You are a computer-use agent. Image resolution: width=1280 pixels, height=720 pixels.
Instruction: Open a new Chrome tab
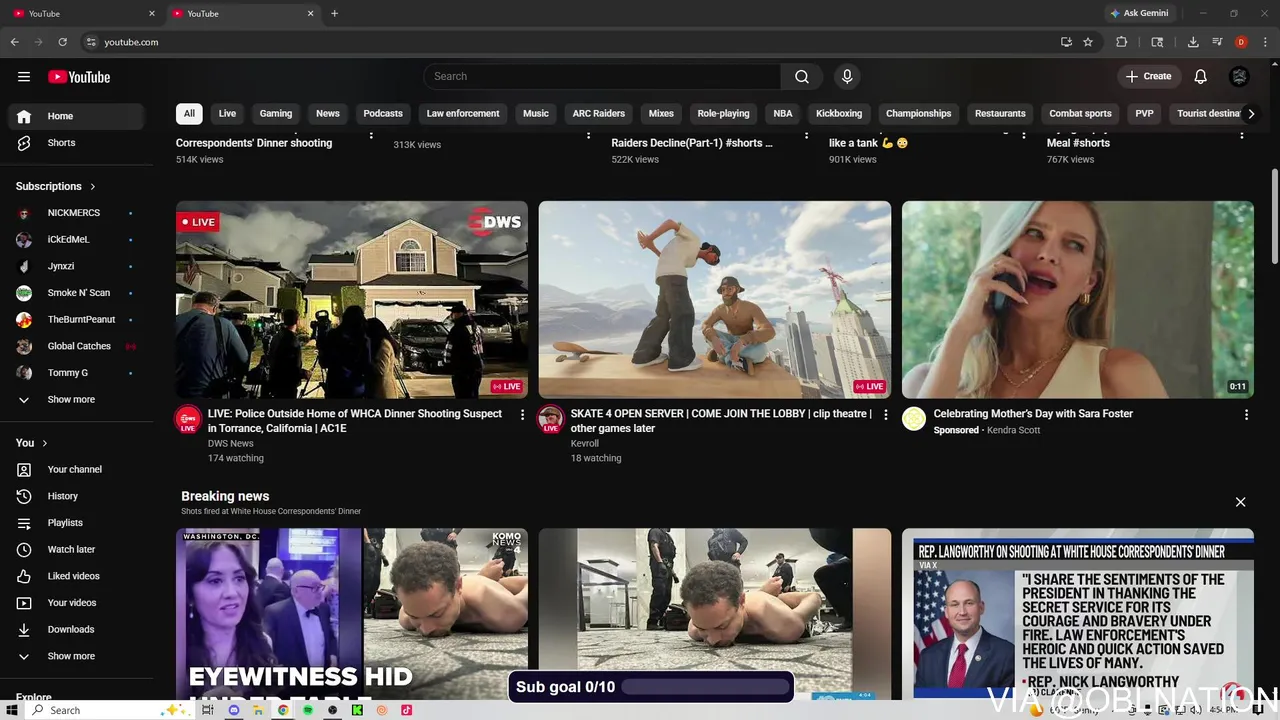point(334,13)
